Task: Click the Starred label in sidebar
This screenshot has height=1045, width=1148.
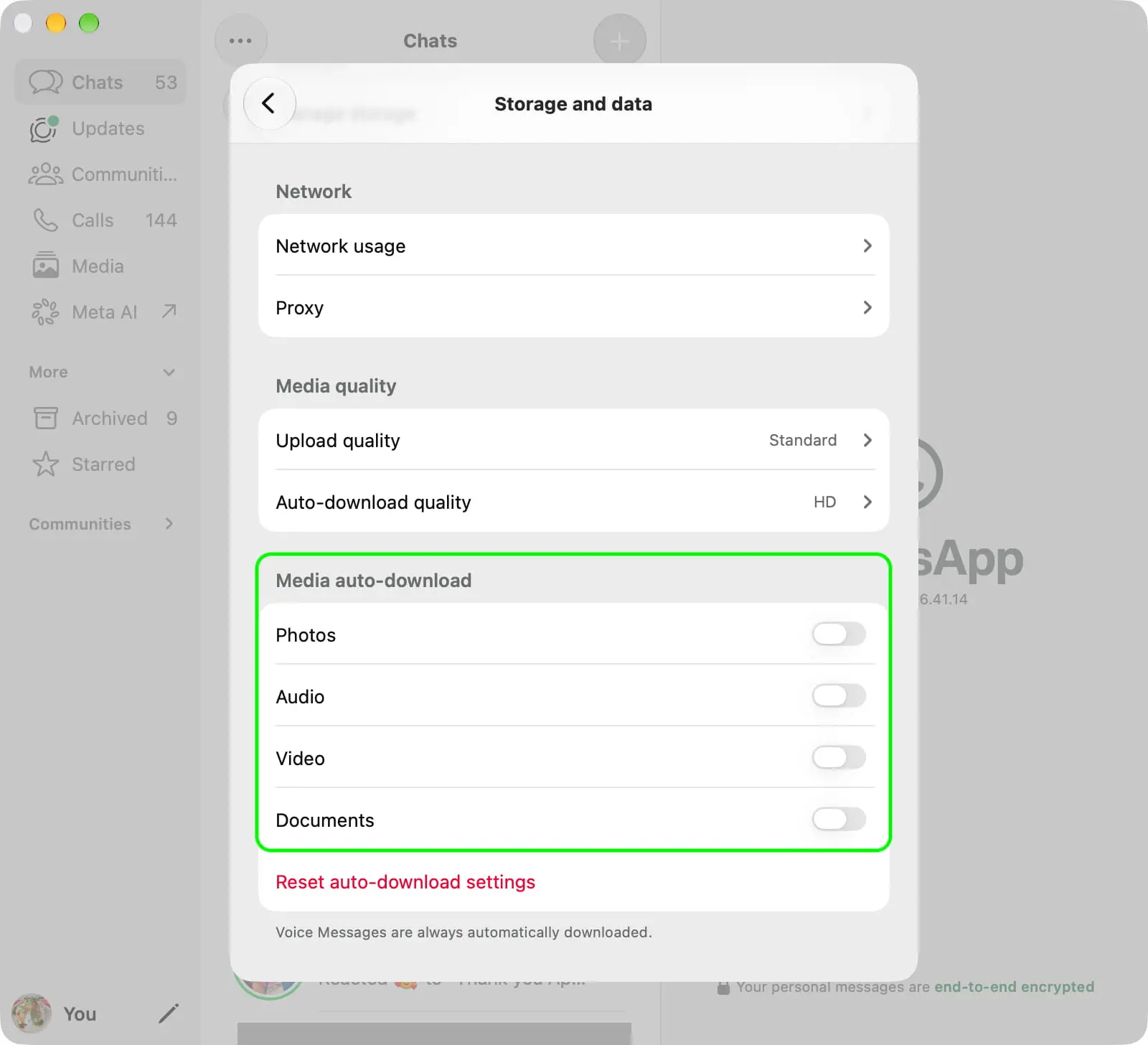Action: [x=103, y=464]
